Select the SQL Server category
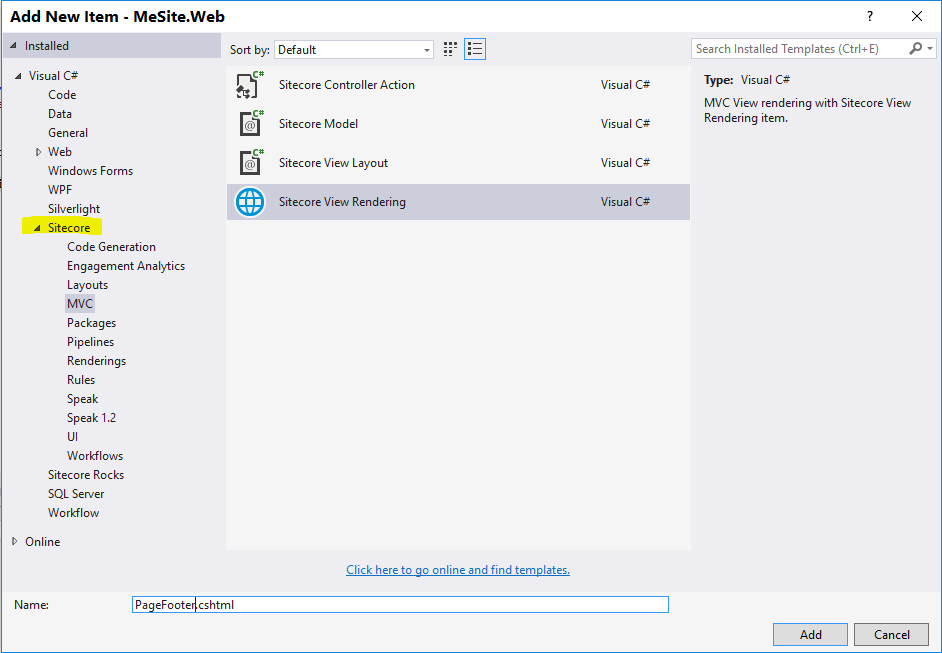942x653 pixels. click(x=76, y=494)
